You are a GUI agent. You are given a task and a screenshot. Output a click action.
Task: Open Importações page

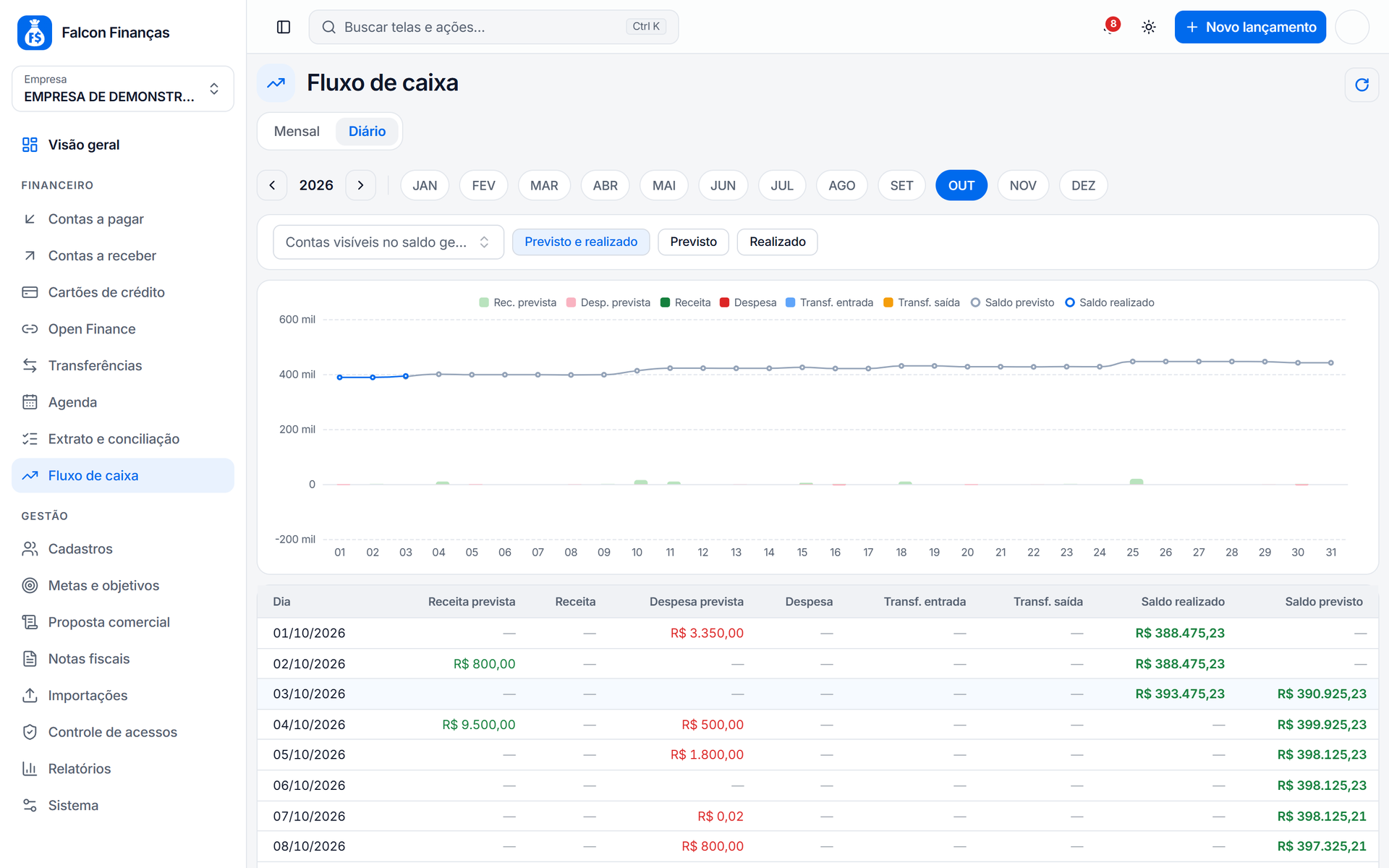(x=123, y=695)
